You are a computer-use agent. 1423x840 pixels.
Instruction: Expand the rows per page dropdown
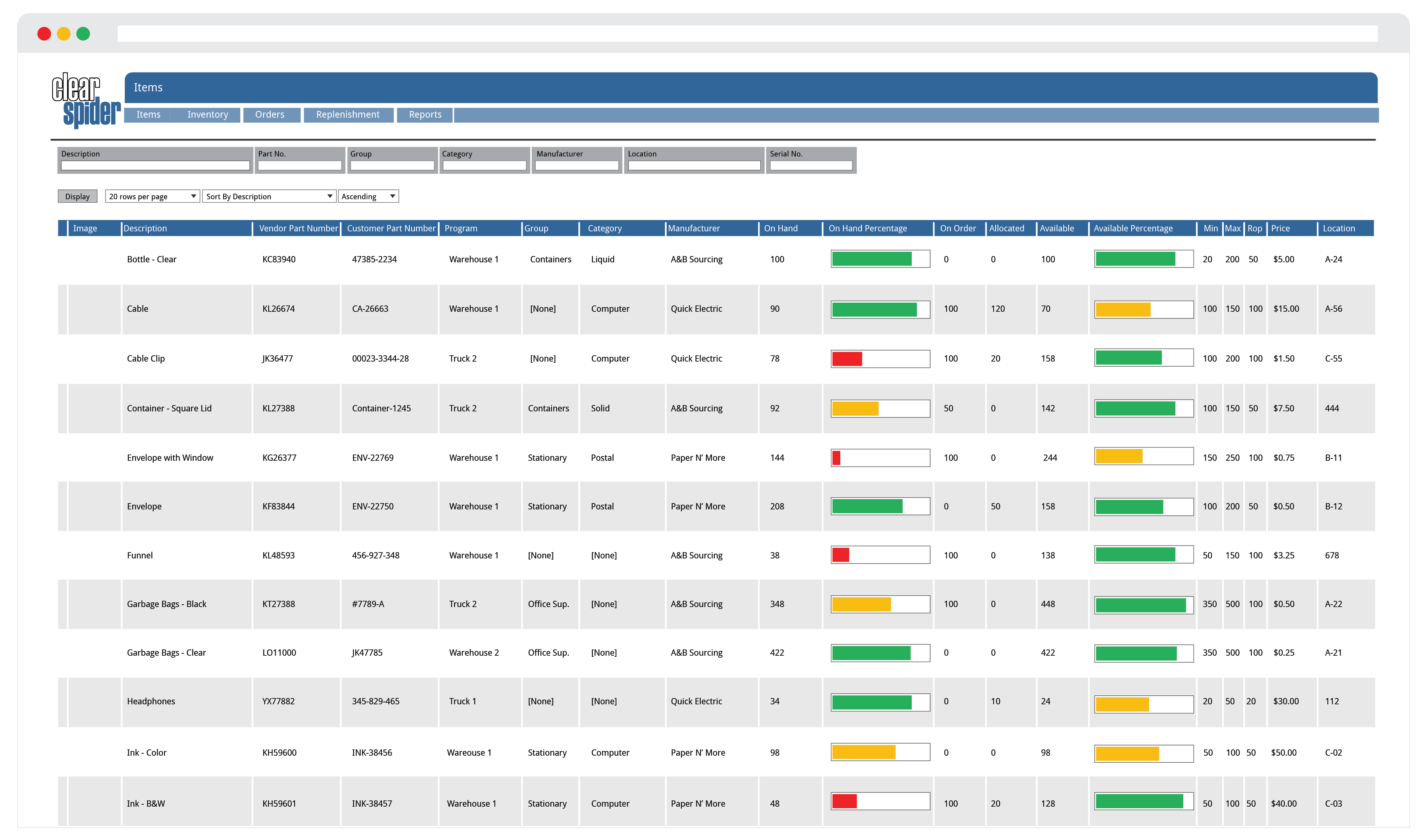tap(150, 196)
